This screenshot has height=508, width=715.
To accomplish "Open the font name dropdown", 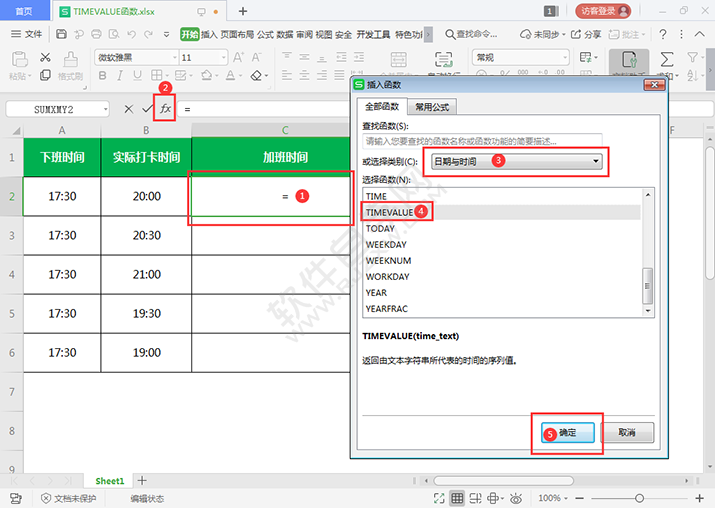I will coord(174,57).
